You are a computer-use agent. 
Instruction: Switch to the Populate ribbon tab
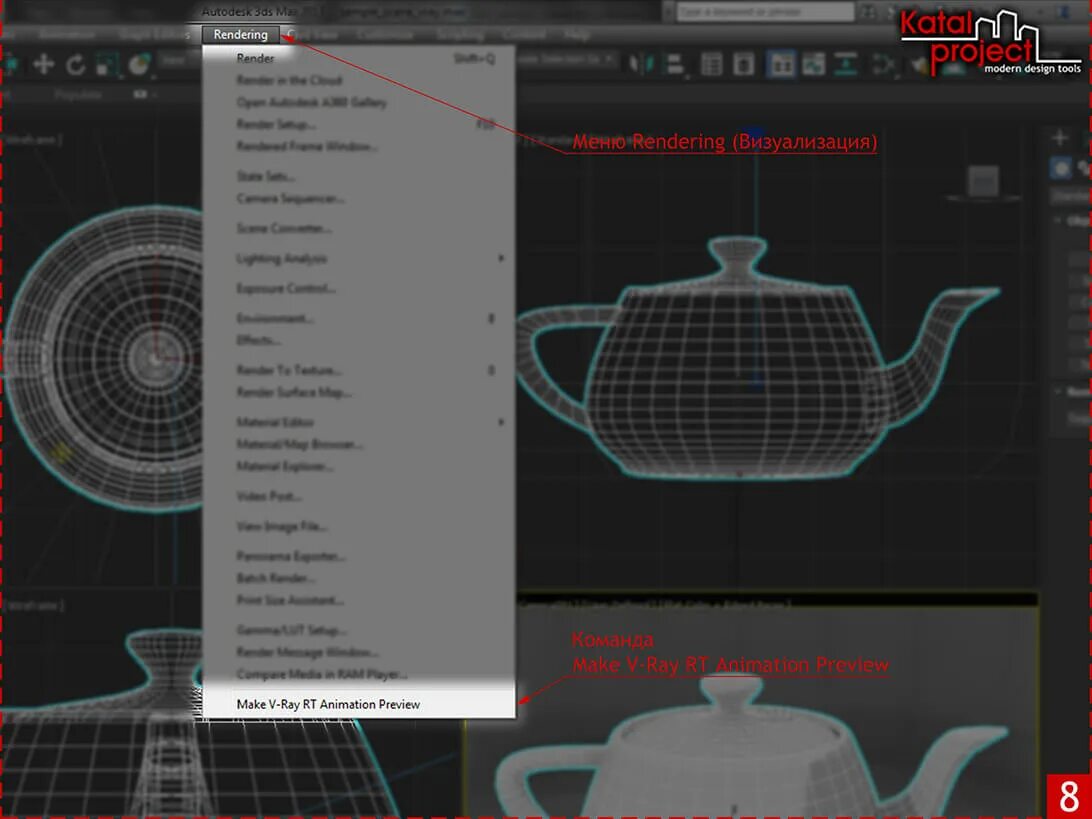click(78, 94)
